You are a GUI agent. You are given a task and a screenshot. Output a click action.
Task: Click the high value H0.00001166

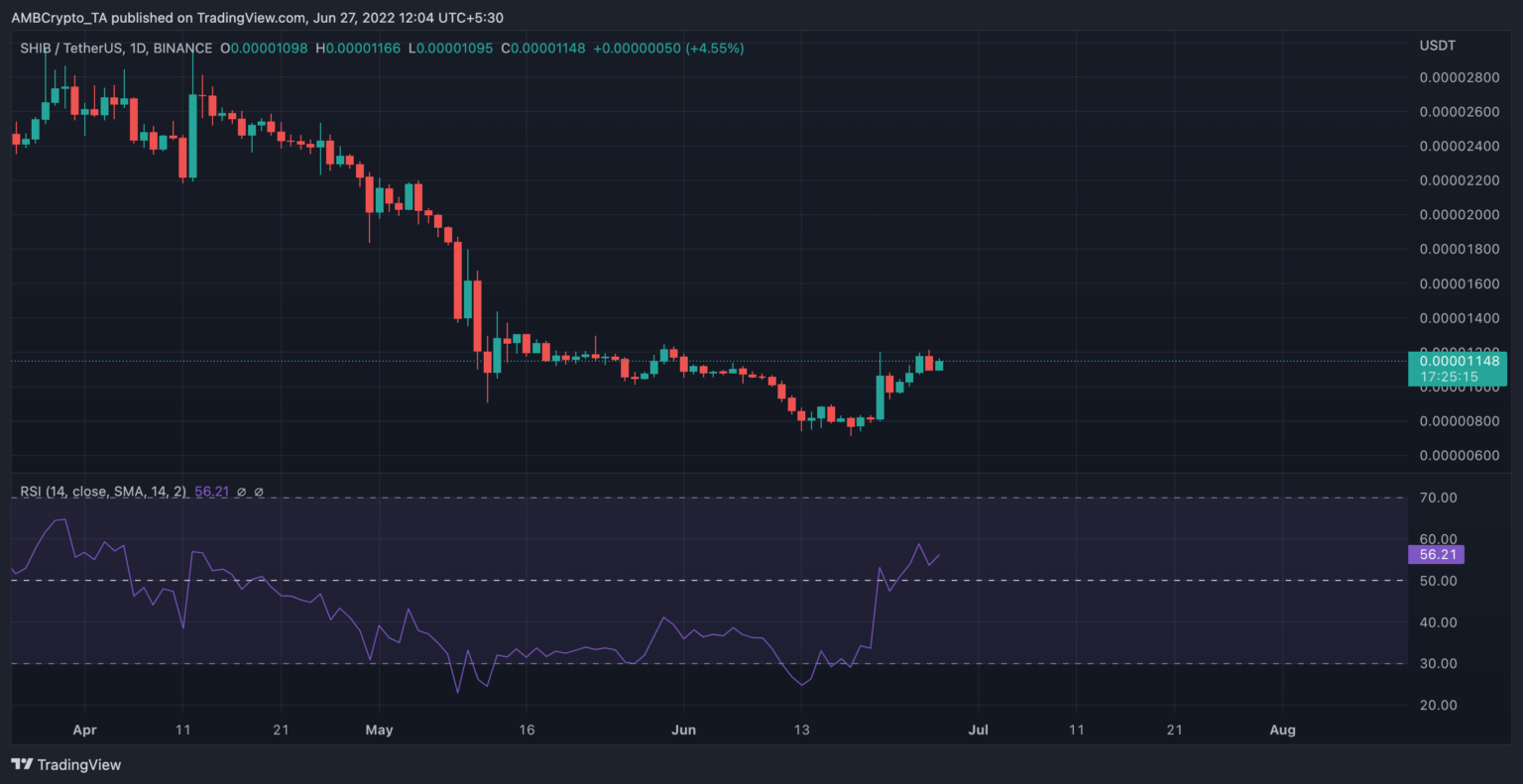click(x=358, y=48)
